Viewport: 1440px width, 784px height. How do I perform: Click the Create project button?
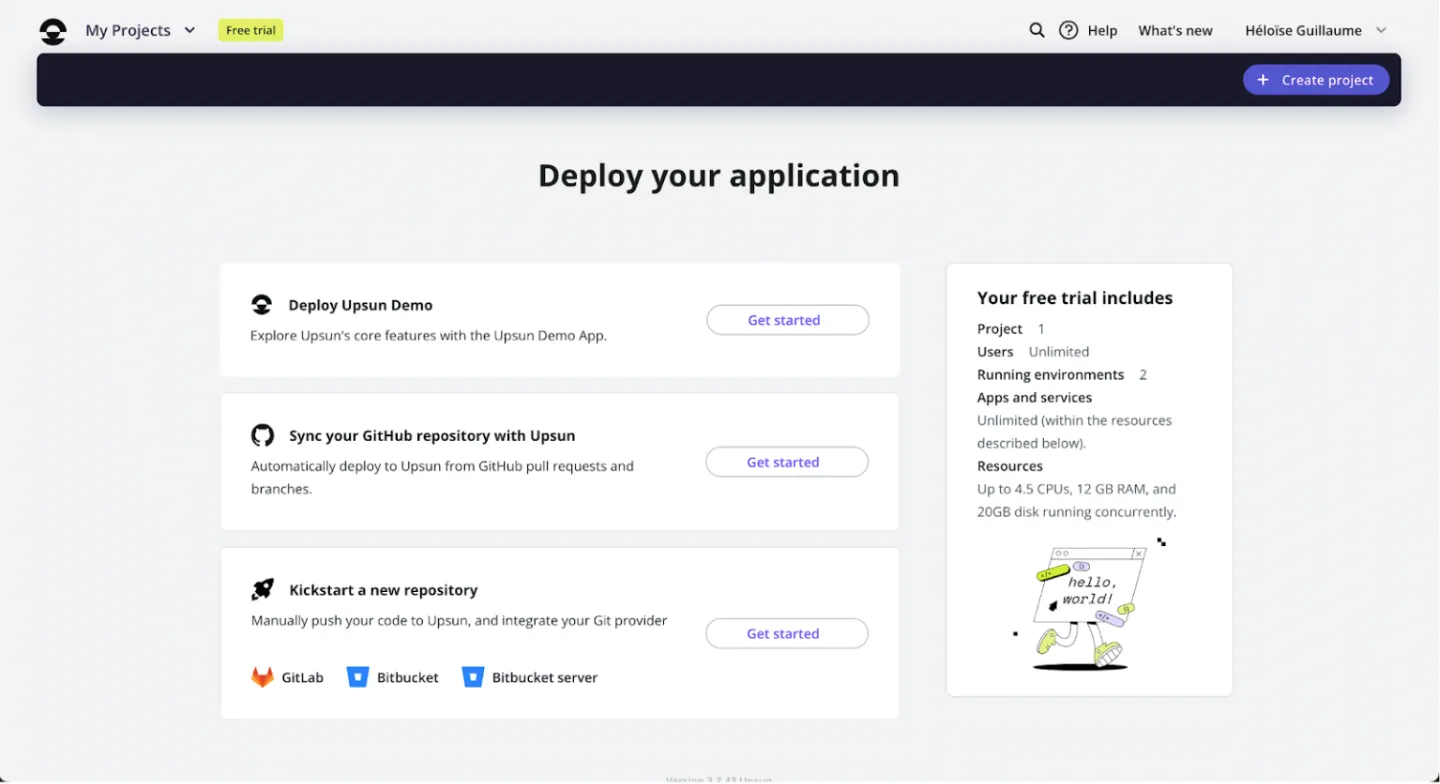tap(1316, 79)
